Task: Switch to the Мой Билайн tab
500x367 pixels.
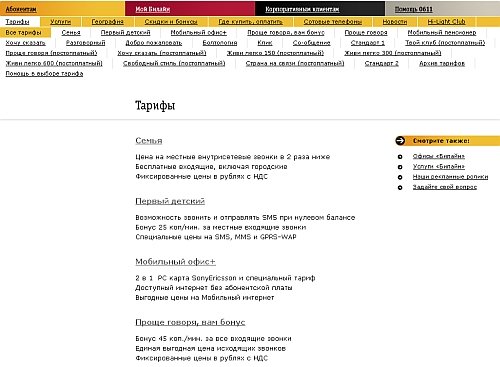Action: 153,9
